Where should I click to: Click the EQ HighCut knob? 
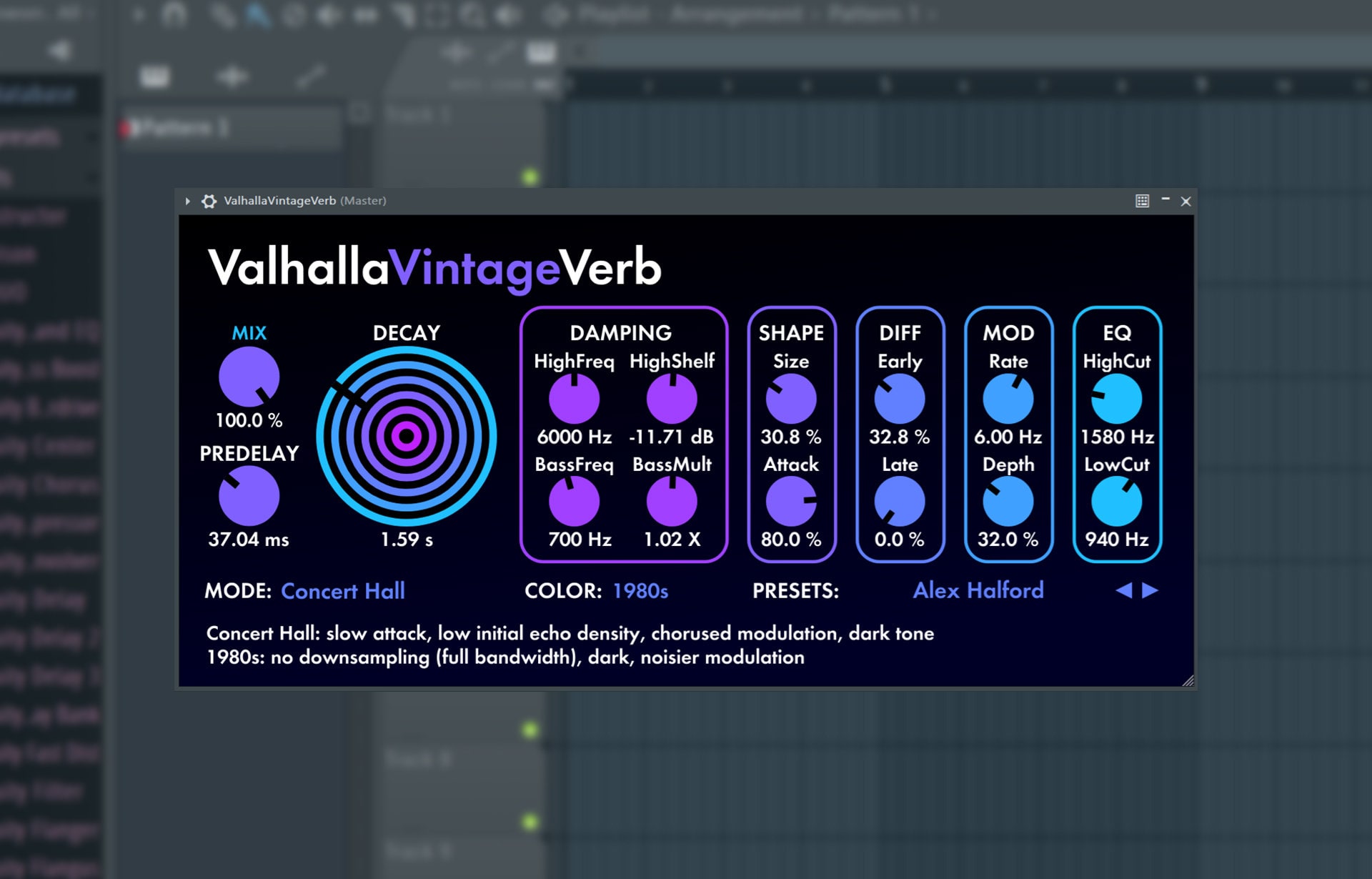(x=1117, y=399)
